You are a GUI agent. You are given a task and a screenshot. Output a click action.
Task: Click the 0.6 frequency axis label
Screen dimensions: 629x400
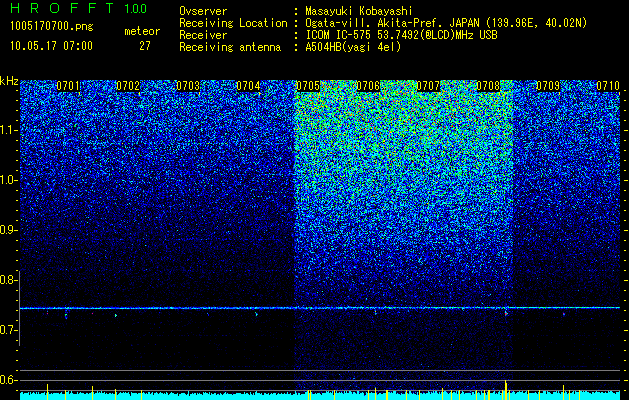tap(8, 380)
